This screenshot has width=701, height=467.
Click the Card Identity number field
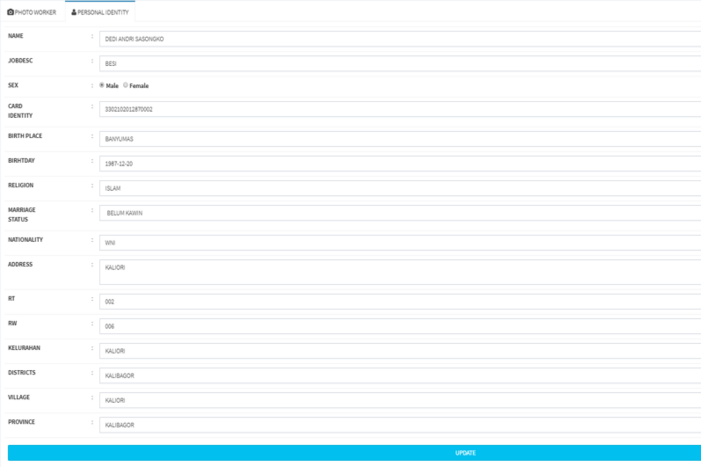click(x=400, y=109)
